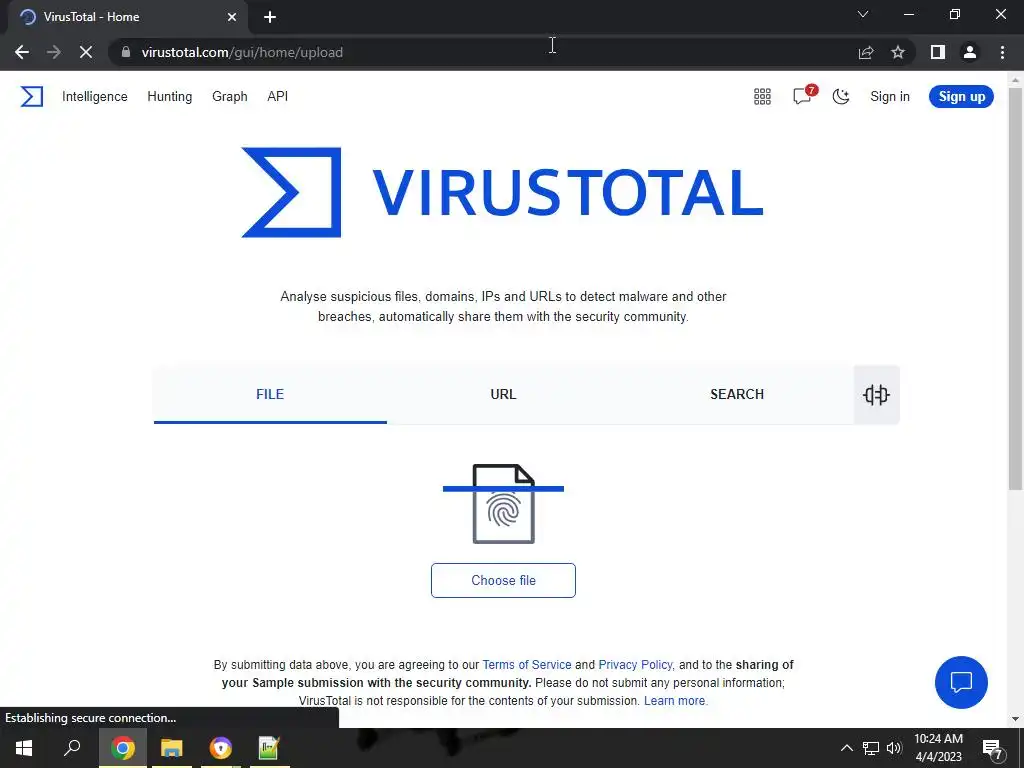This screenshot has width=1024, height=768.
Task: Open the Windows notification center icon
Action: coord(993,748)
